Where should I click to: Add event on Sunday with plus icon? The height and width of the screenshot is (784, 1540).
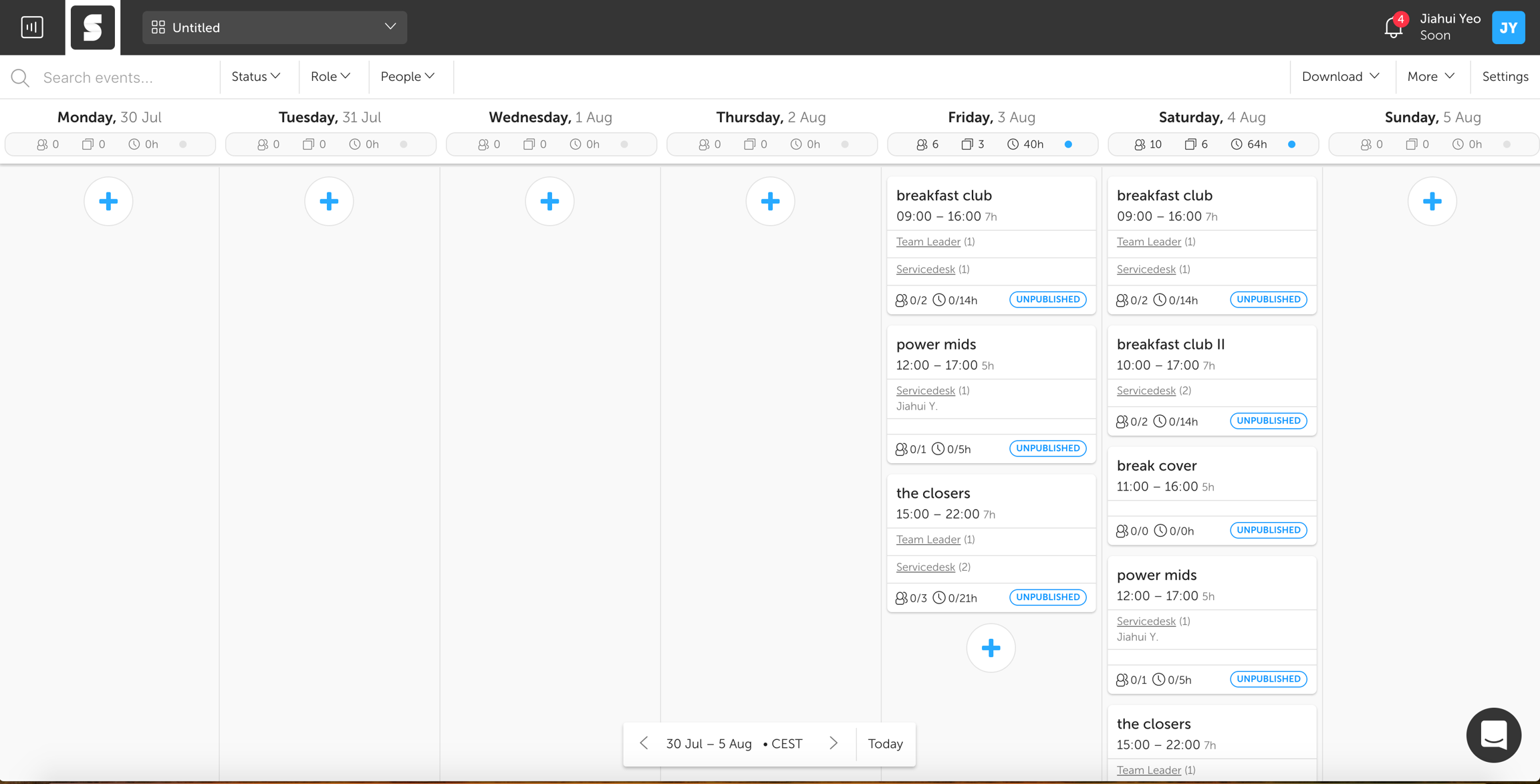click(1432, 201)
